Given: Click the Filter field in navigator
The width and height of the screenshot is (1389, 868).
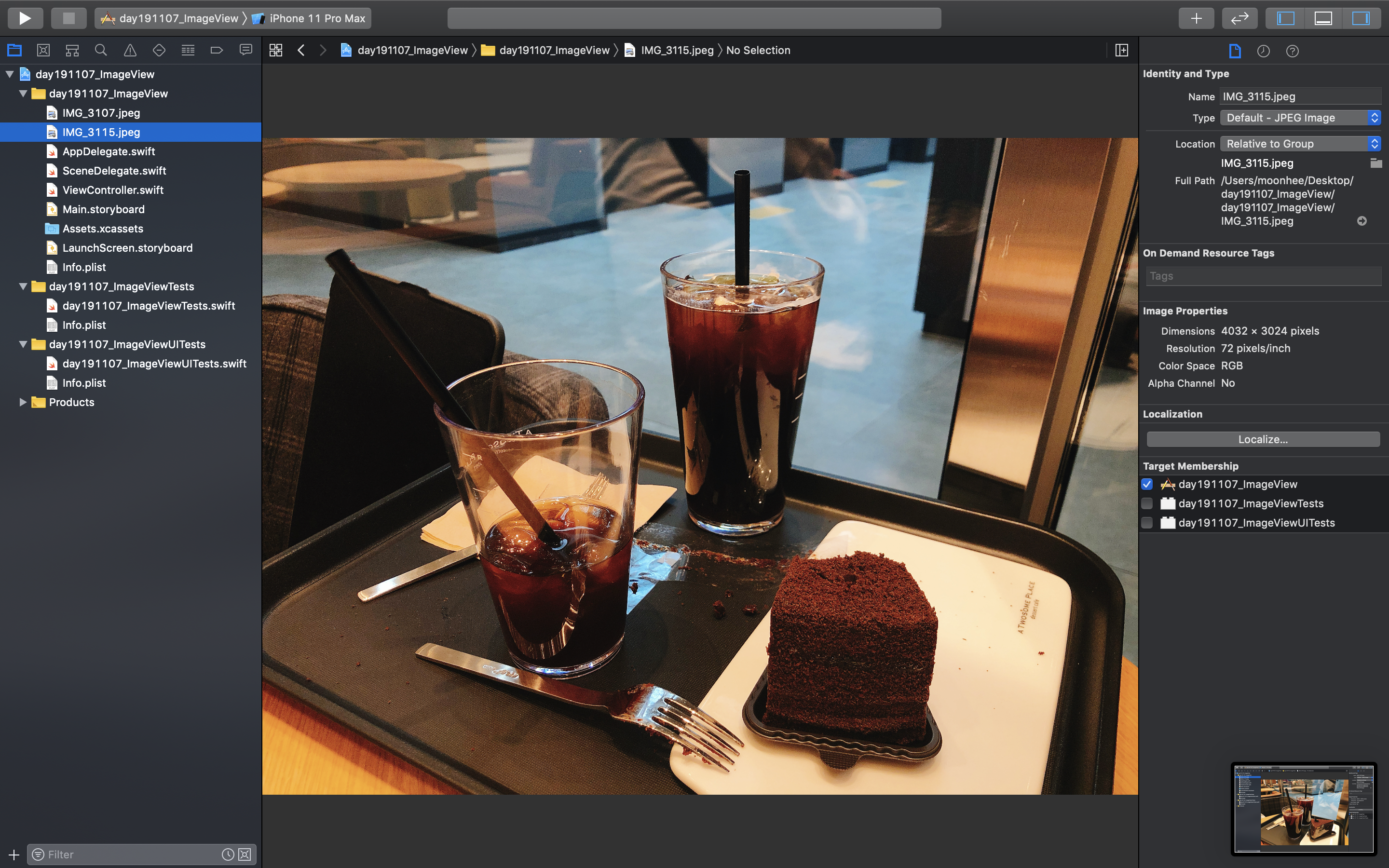Looking at the screenshot, I should 132,854.
